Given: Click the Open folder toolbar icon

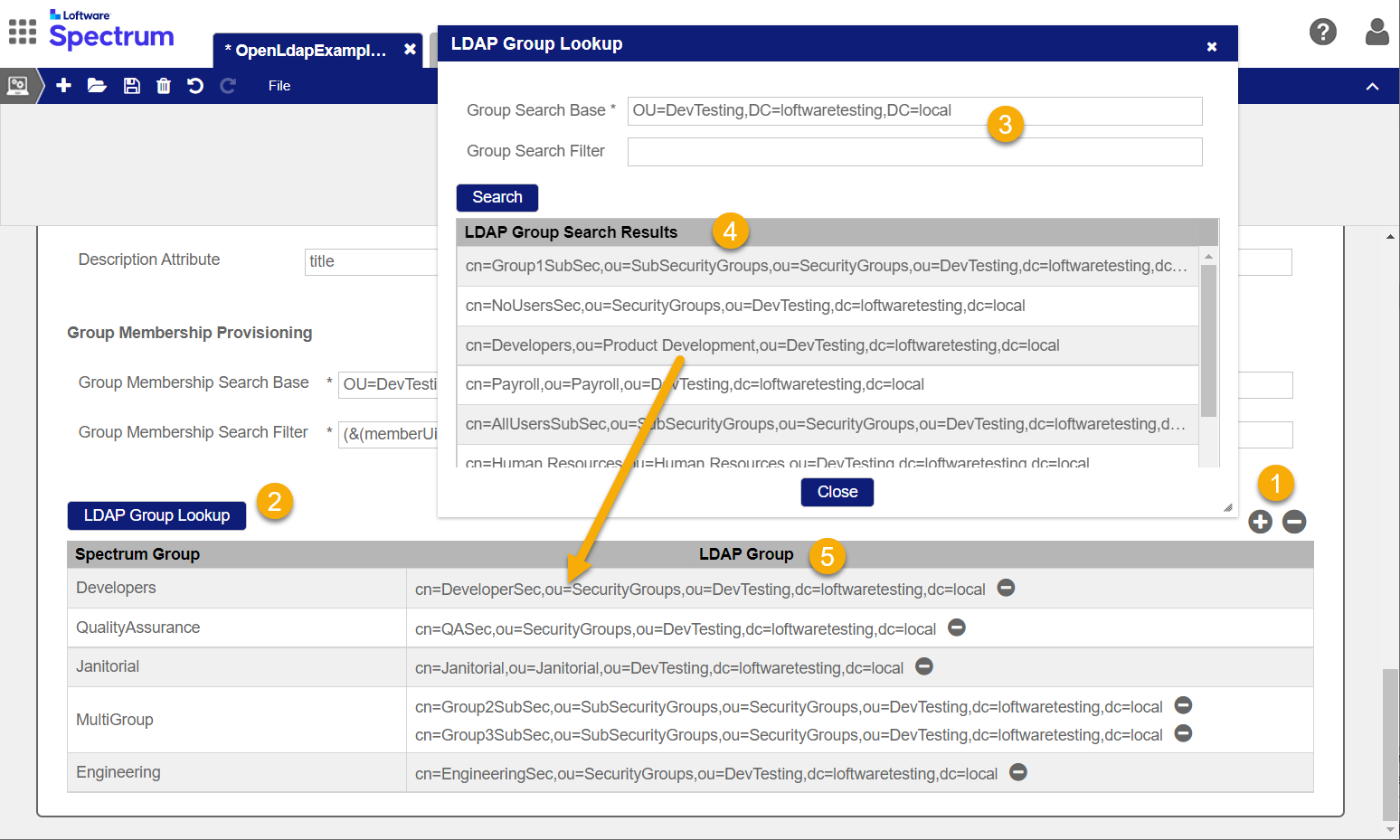Looking at the screenshot, I should pyautogui.click(x=97, y=85).
